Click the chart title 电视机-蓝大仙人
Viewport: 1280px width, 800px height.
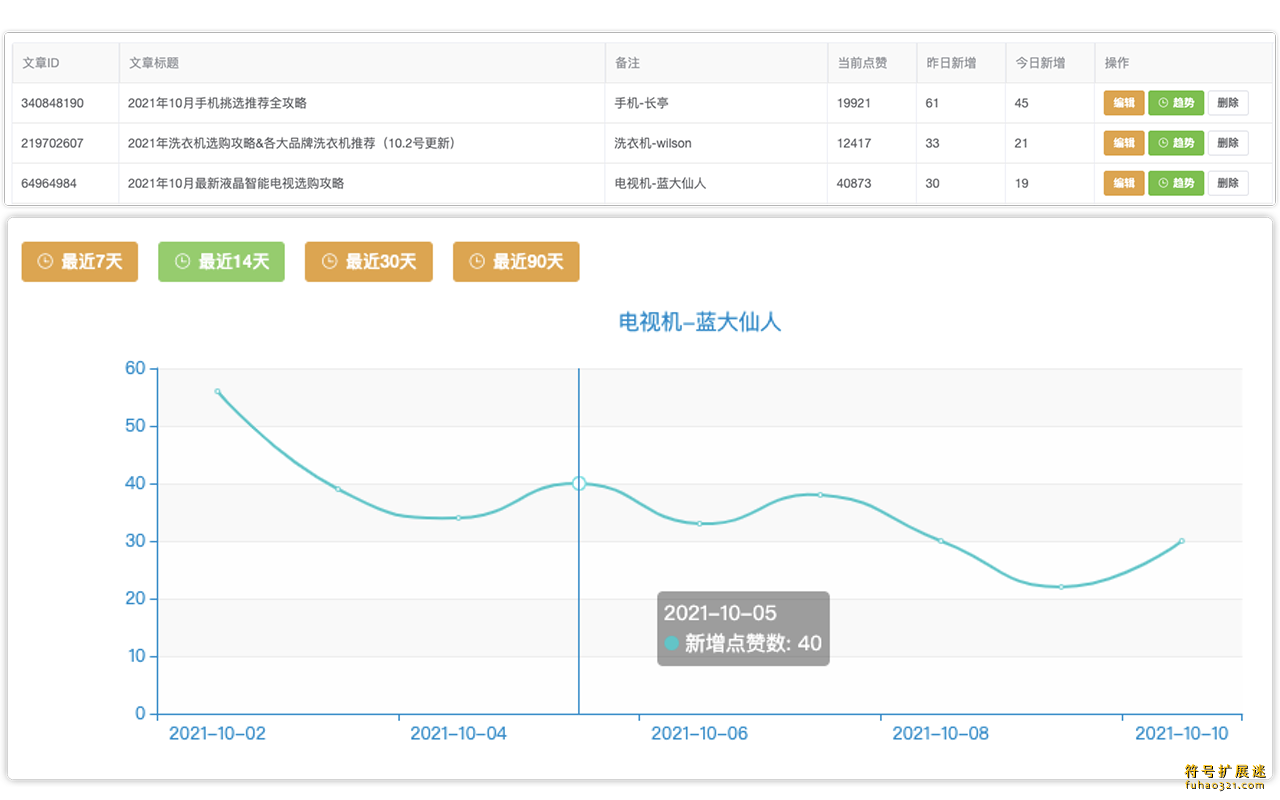700,322
